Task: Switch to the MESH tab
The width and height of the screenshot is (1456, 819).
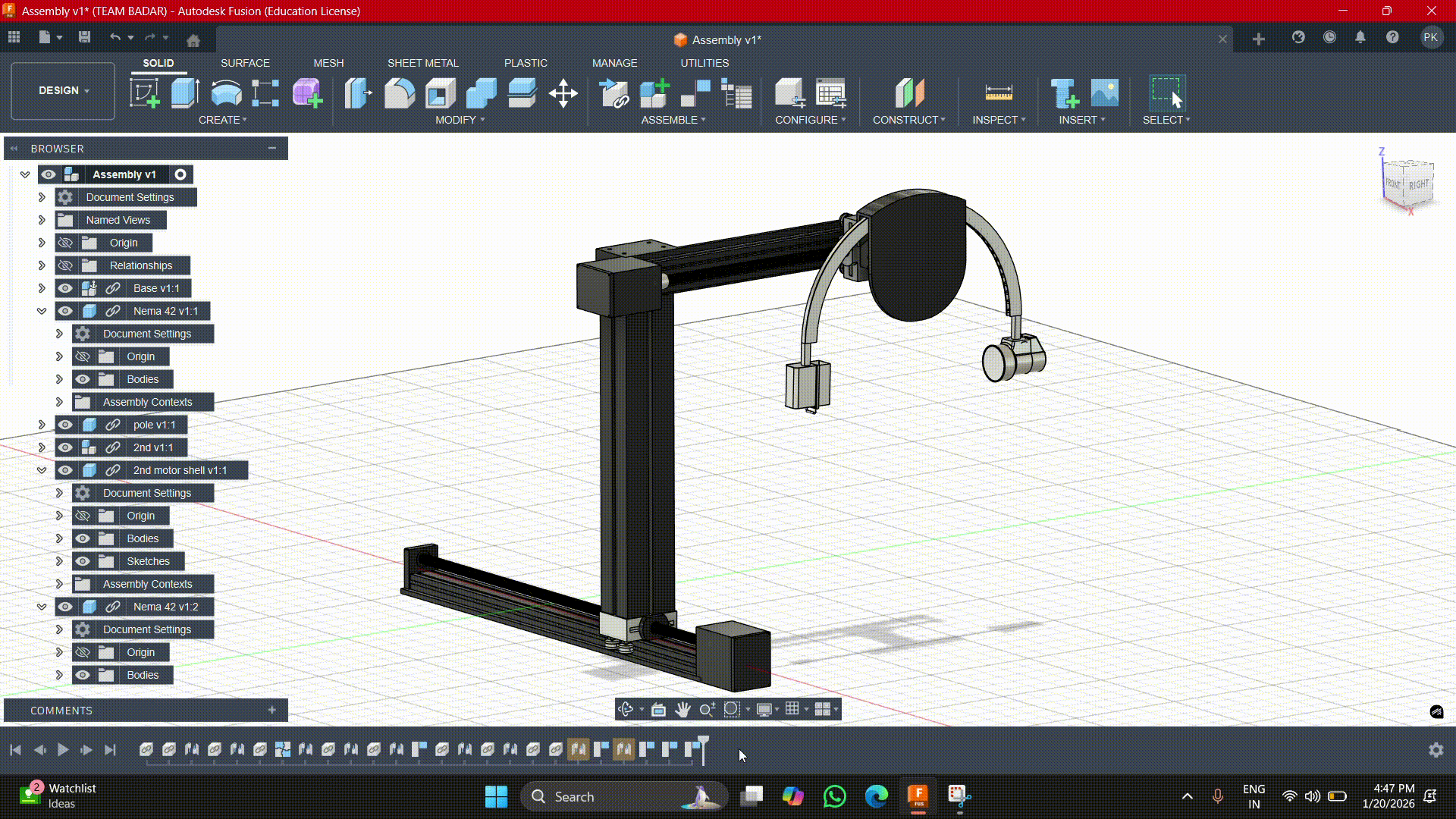Action: pyautogui.click(x=328, y=63)
